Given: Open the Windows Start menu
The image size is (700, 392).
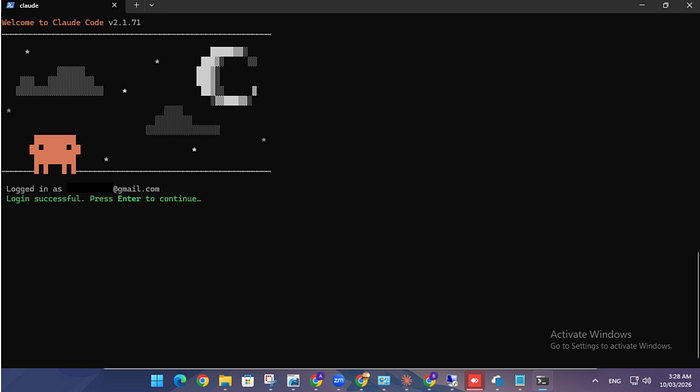Looking at the screenshot, I should coord(157,381).
